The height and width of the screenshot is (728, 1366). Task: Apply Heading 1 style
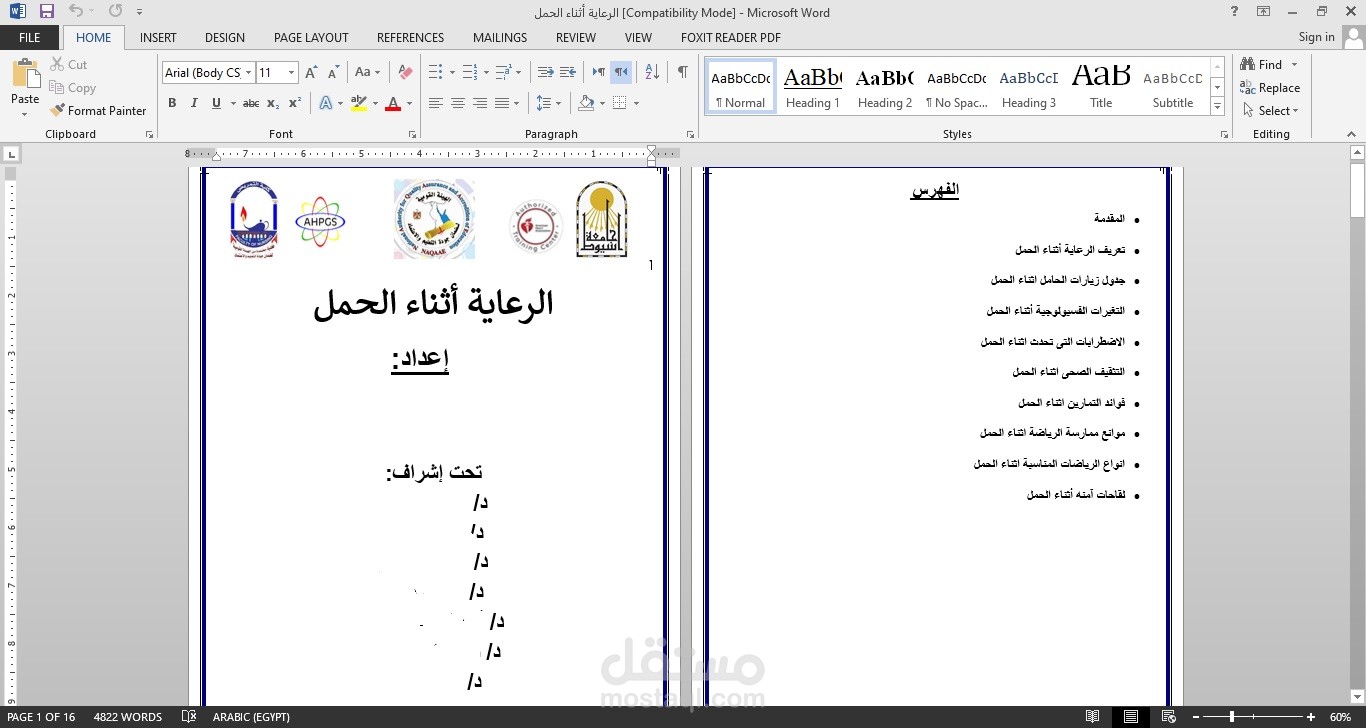[812, 87]
